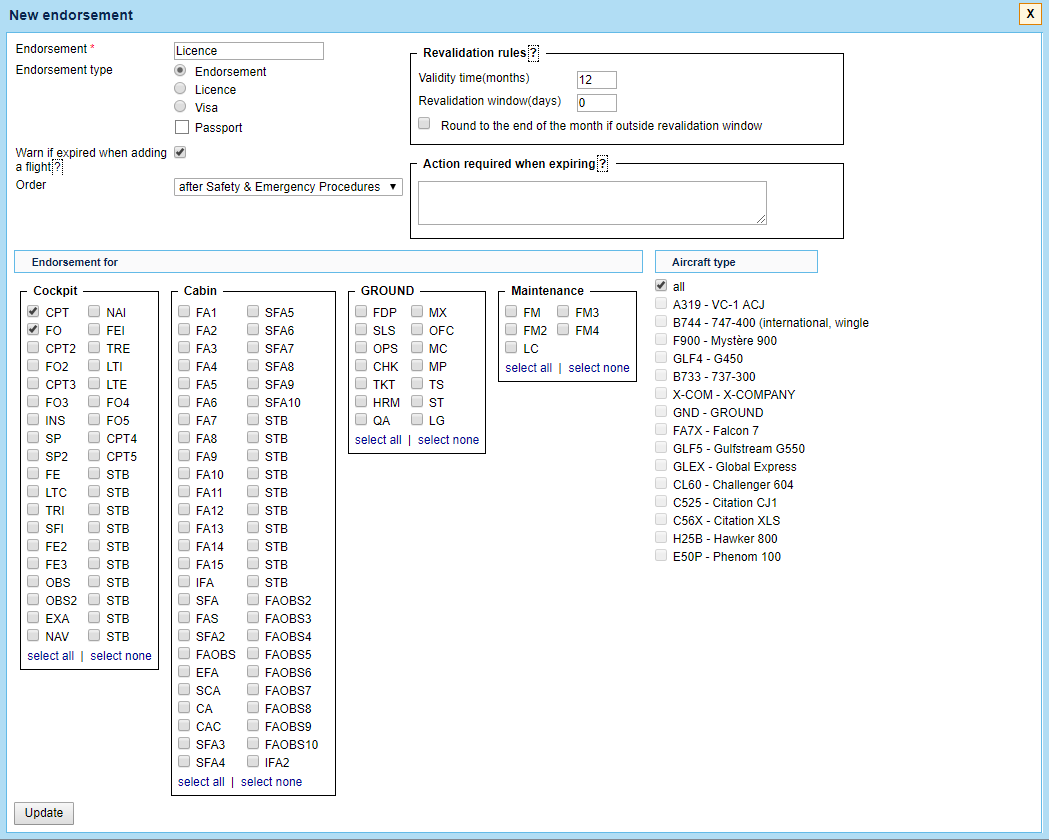Check the NAV cockpit checkbox
This screenshot has height=840, width=1049.
(33, 636)
